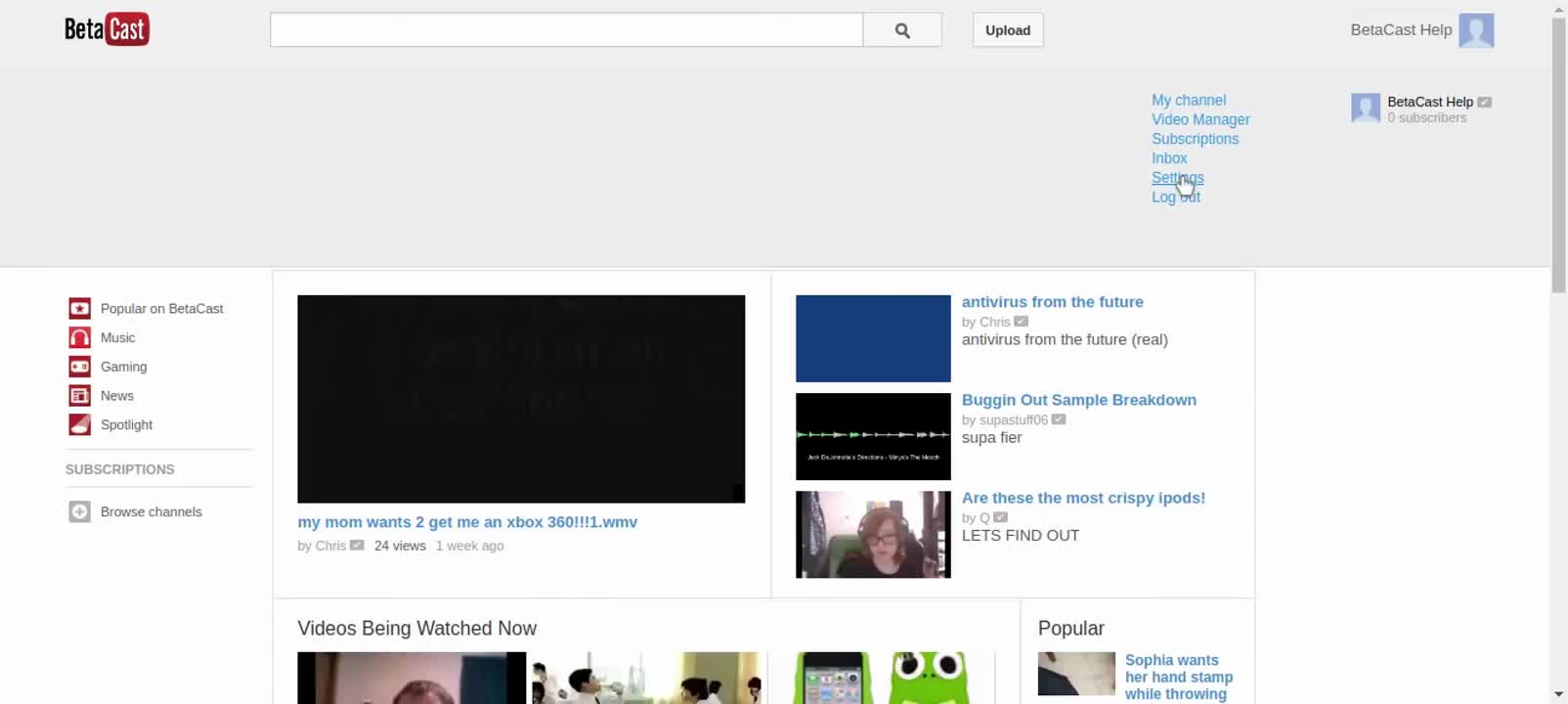Open My channel link
Viewport: 1568px width, 704px height.
click(1189, 100)
